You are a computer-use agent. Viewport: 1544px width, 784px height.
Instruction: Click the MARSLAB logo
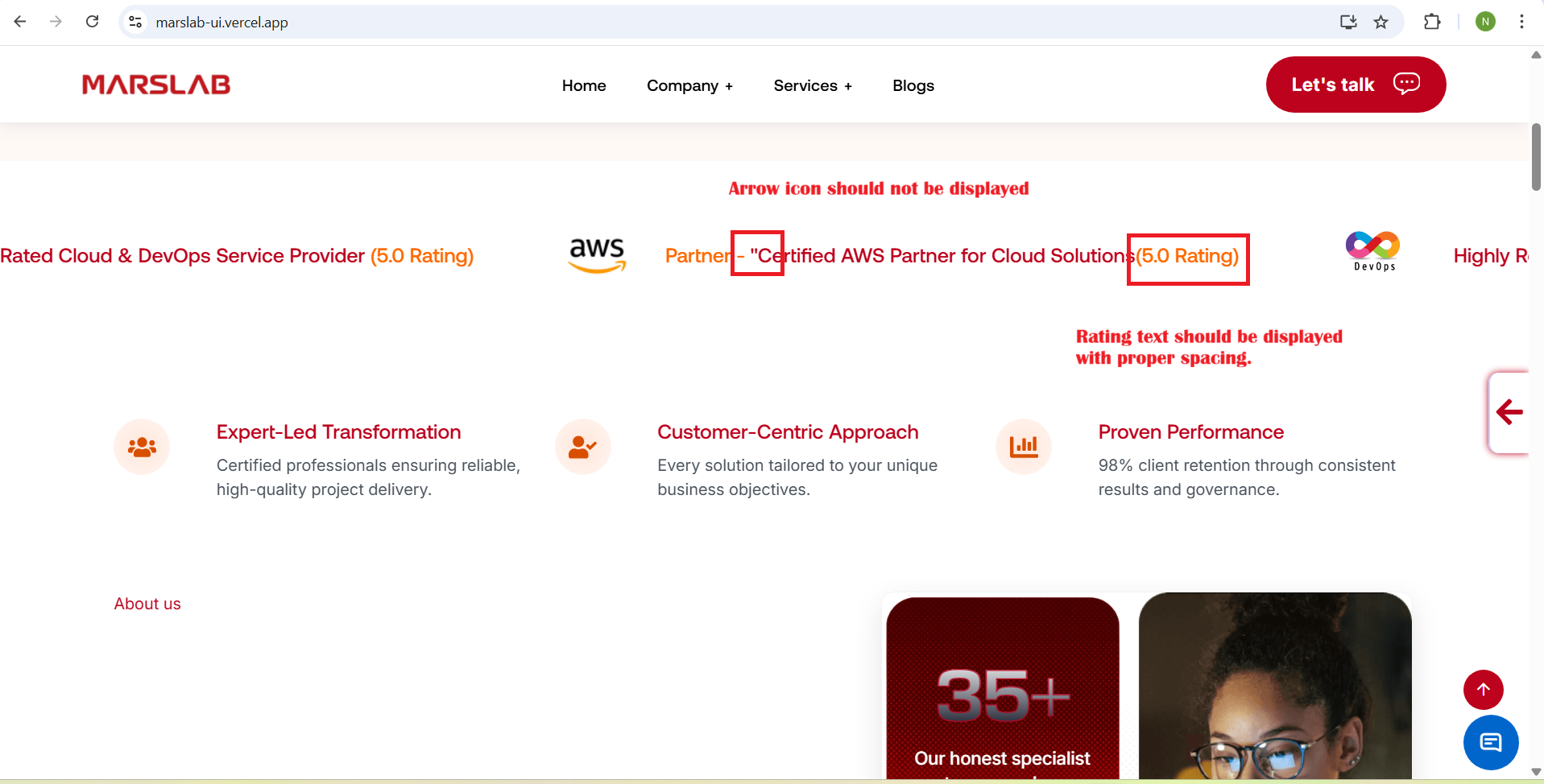(156, 85)
